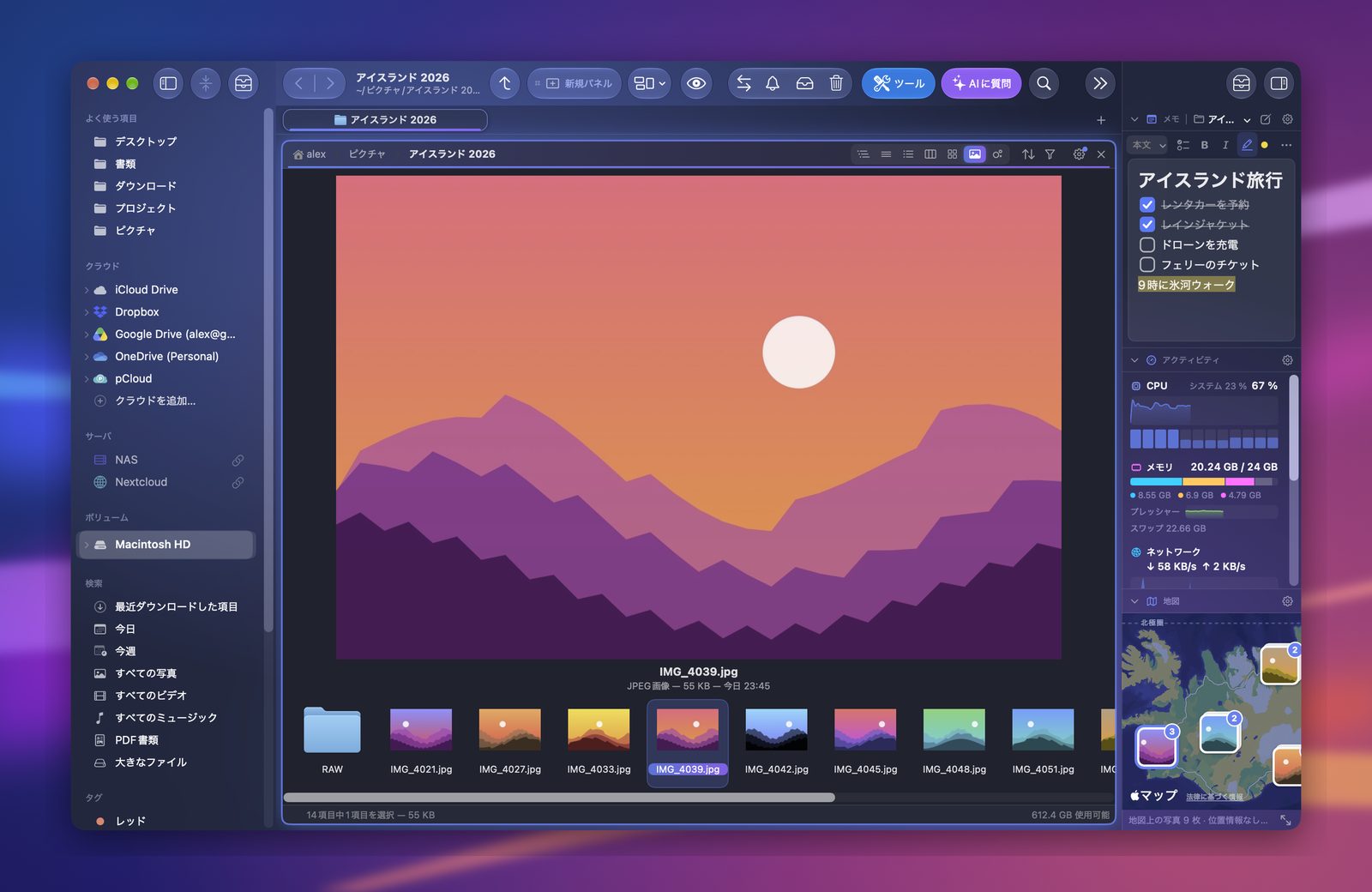This screenshot has height=892, width=1372.
Task: Click the ツール button
Action: pyautogui.click(x=898, y=83)
